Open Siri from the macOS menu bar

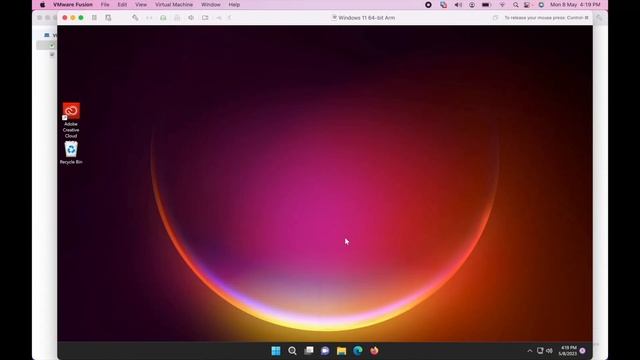coord(541,5)
